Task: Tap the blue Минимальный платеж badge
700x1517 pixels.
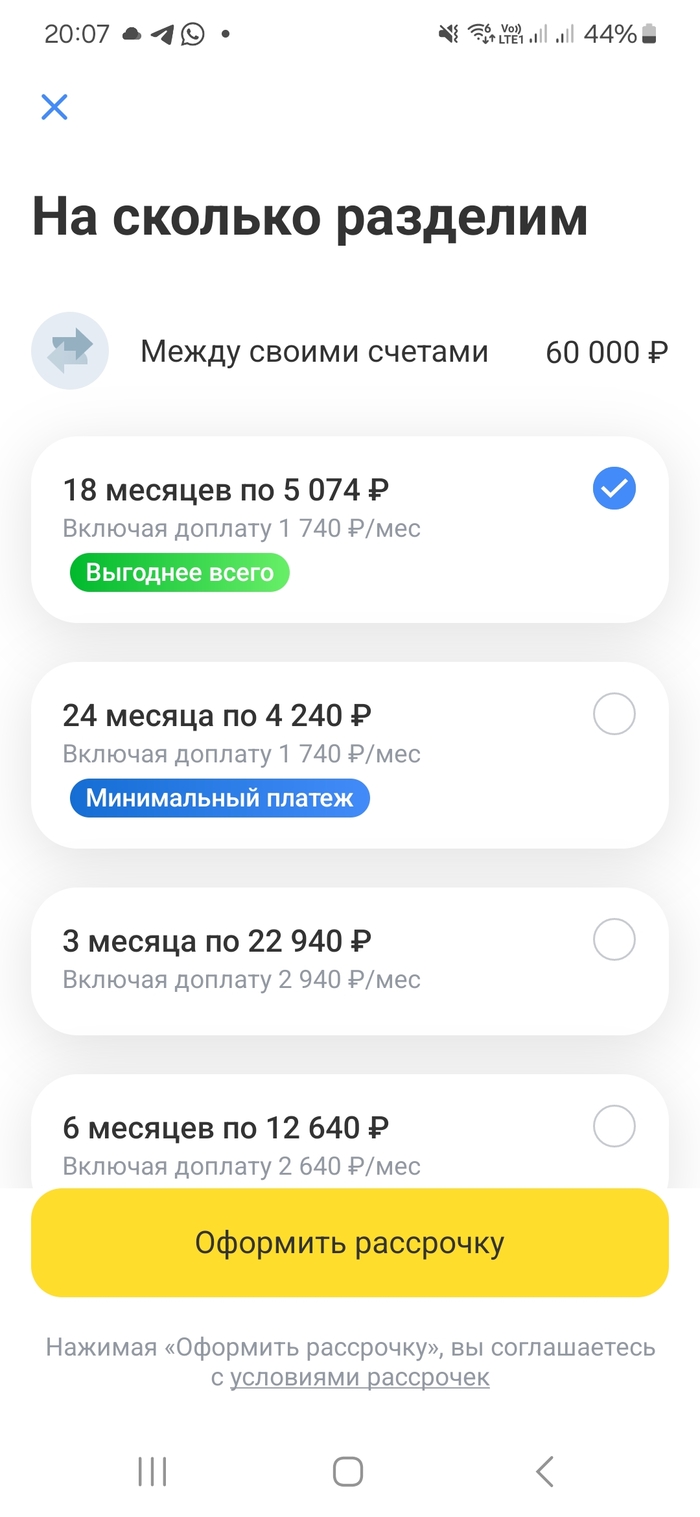Action: 219,798
